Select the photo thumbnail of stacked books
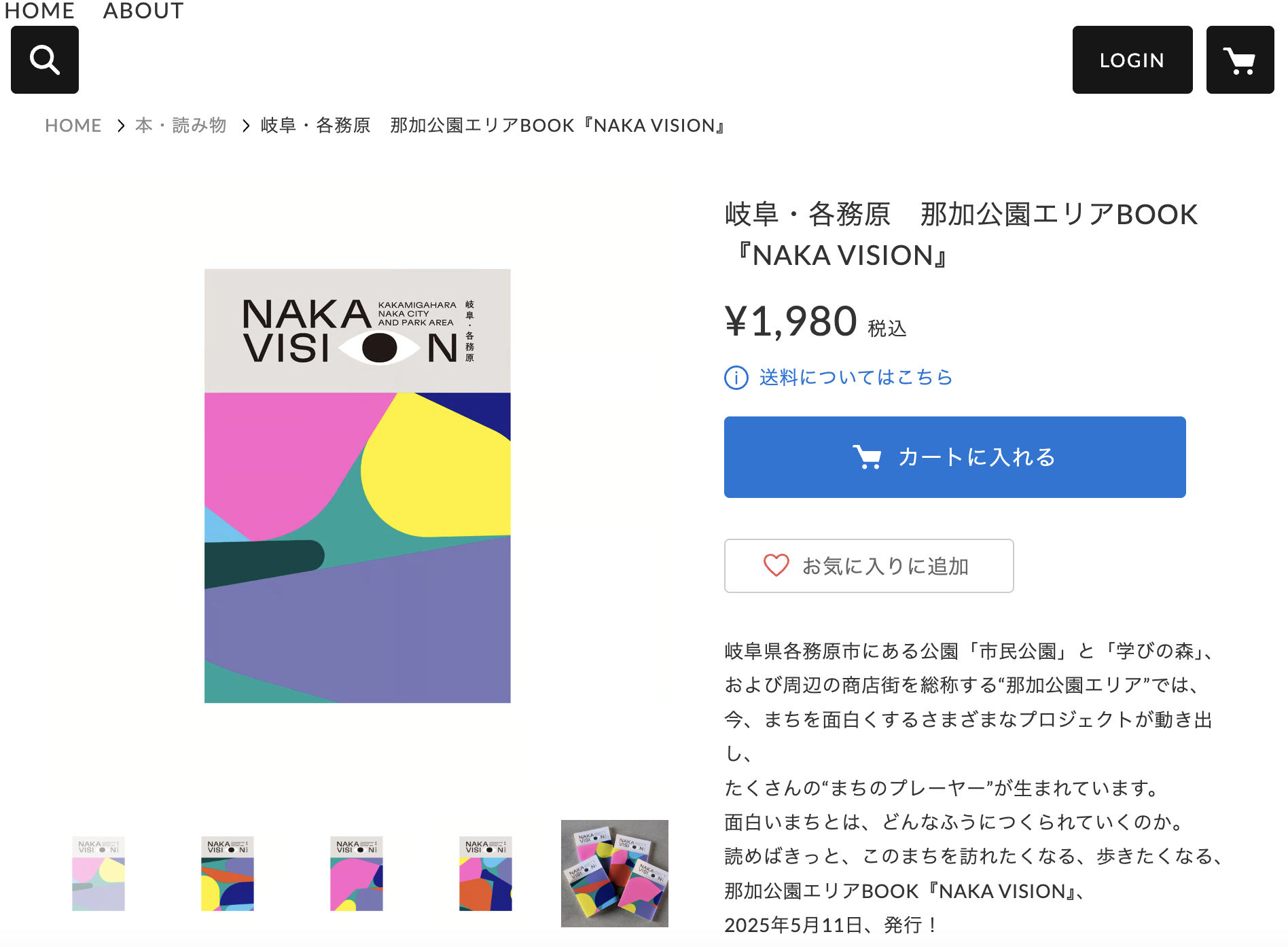 coord(615,874)
